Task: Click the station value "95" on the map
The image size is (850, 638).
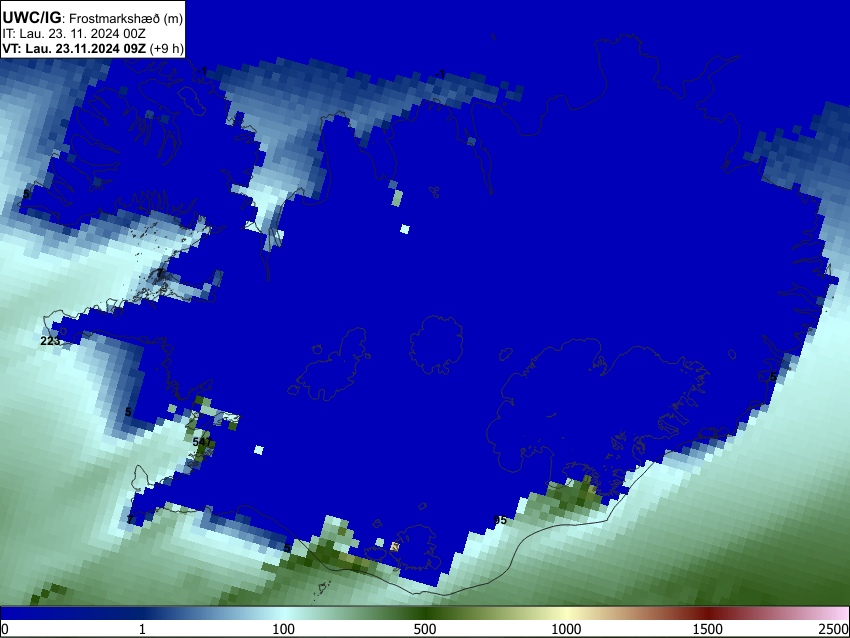Action: pyautogui.click(x=500, y=520)
